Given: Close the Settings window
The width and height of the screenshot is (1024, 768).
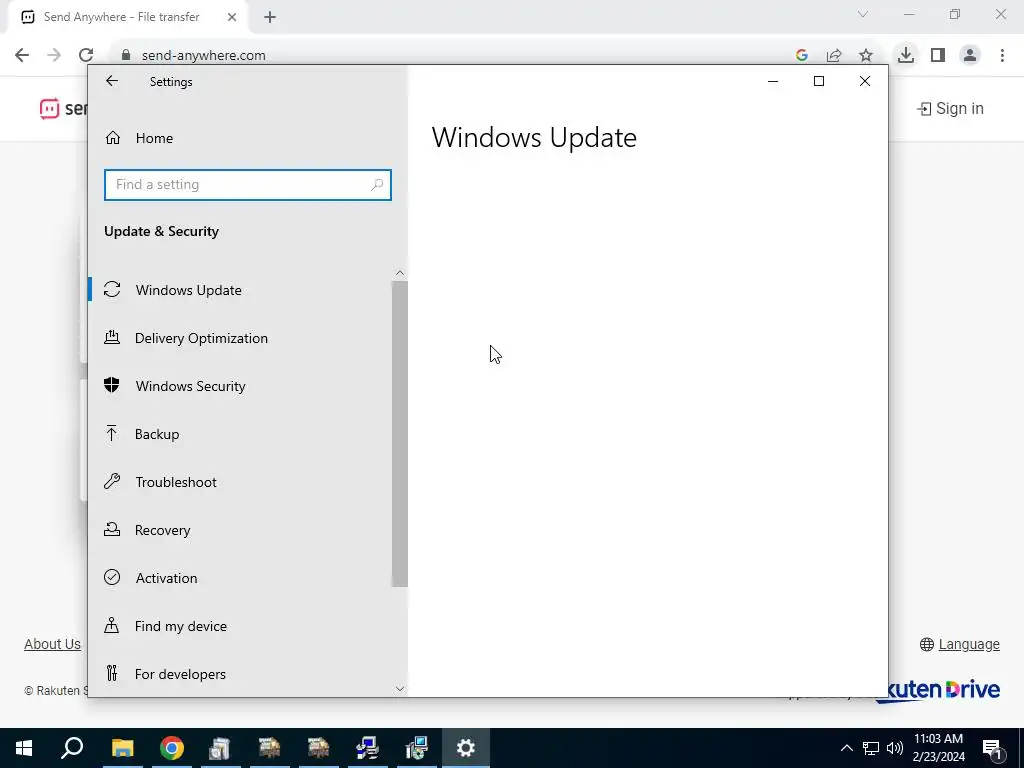Looking at the screenshot, I should pyautogui.click(x=865, y=81).
